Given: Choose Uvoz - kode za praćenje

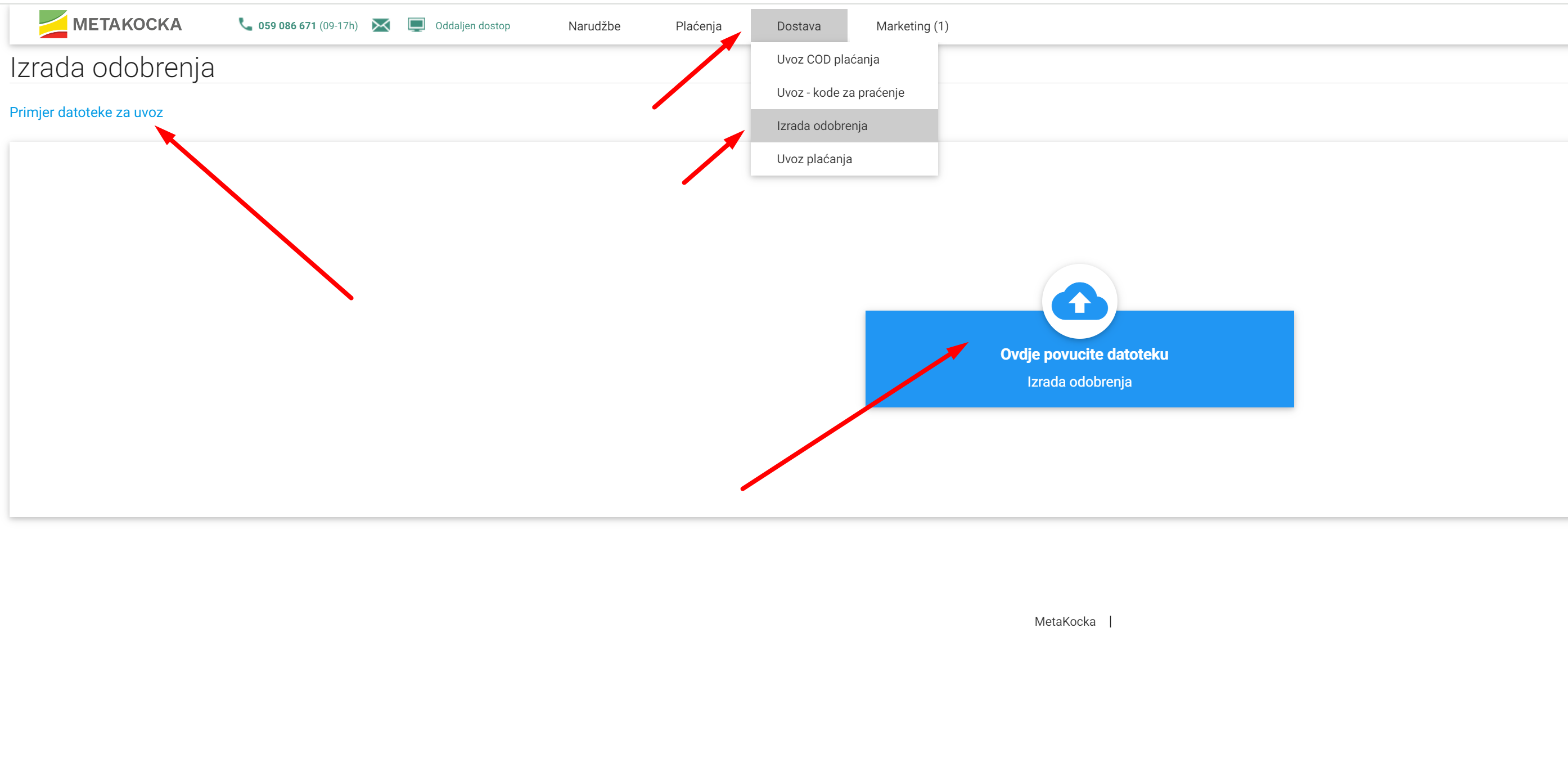Looking at the screenshot, I should coord(840,93).
